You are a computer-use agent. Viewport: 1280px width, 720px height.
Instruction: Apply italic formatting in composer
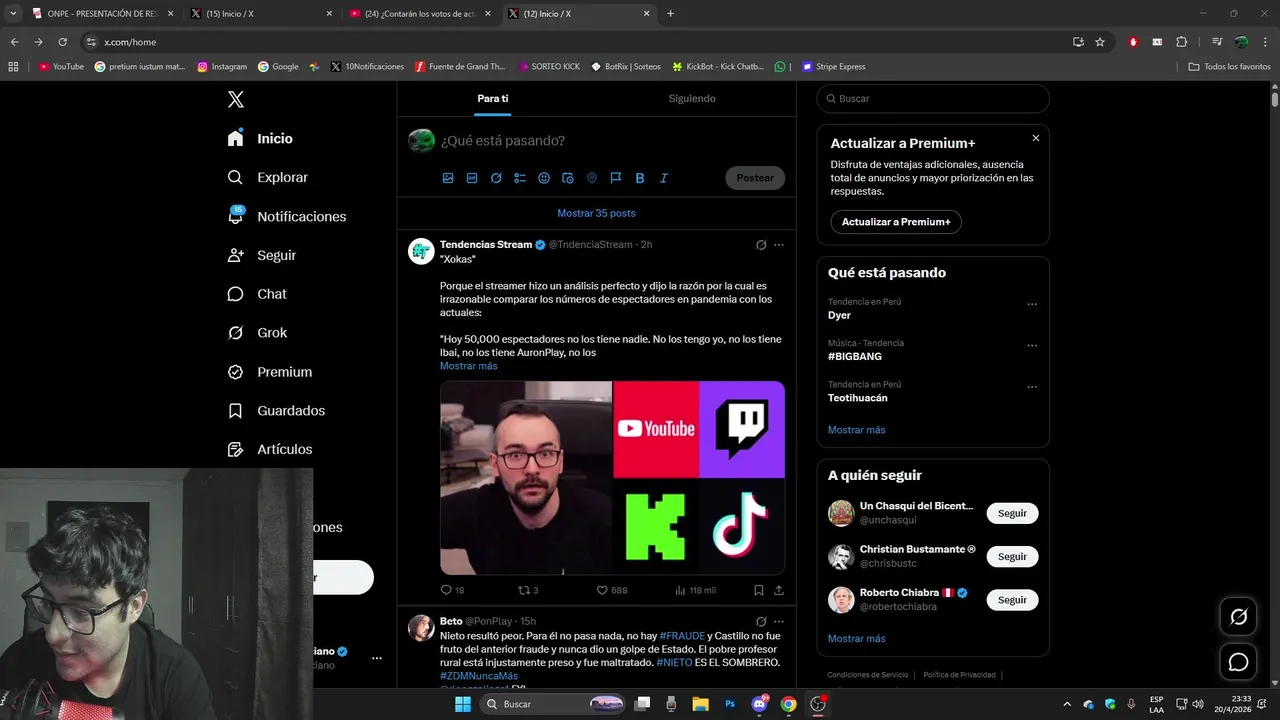[663, 178]
